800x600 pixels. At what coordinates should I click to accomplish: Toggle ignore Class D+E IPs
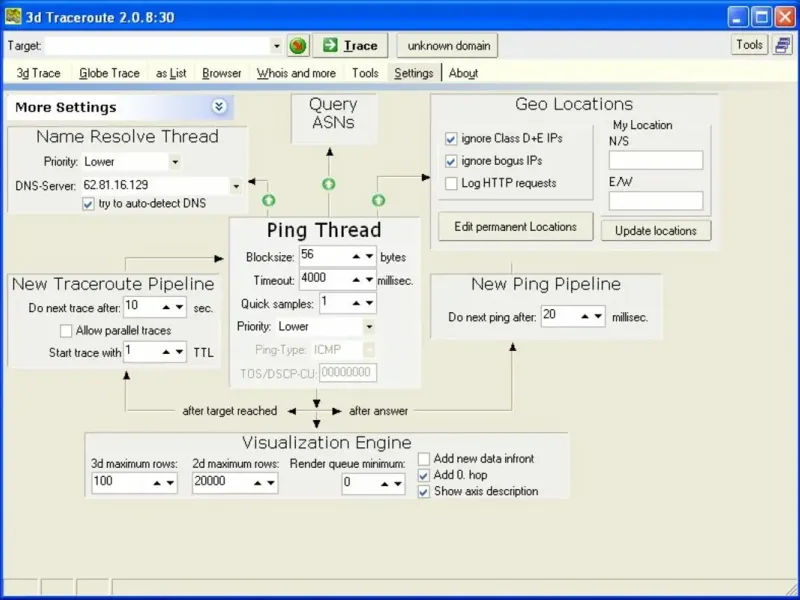coord(451,139)
